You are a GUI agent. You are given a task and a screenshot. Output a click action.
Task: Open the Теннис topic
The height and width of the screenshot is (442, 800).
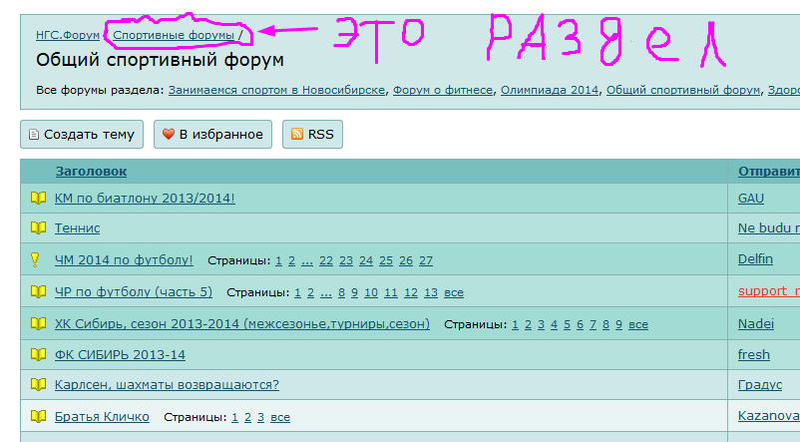[x=77, y=228]
